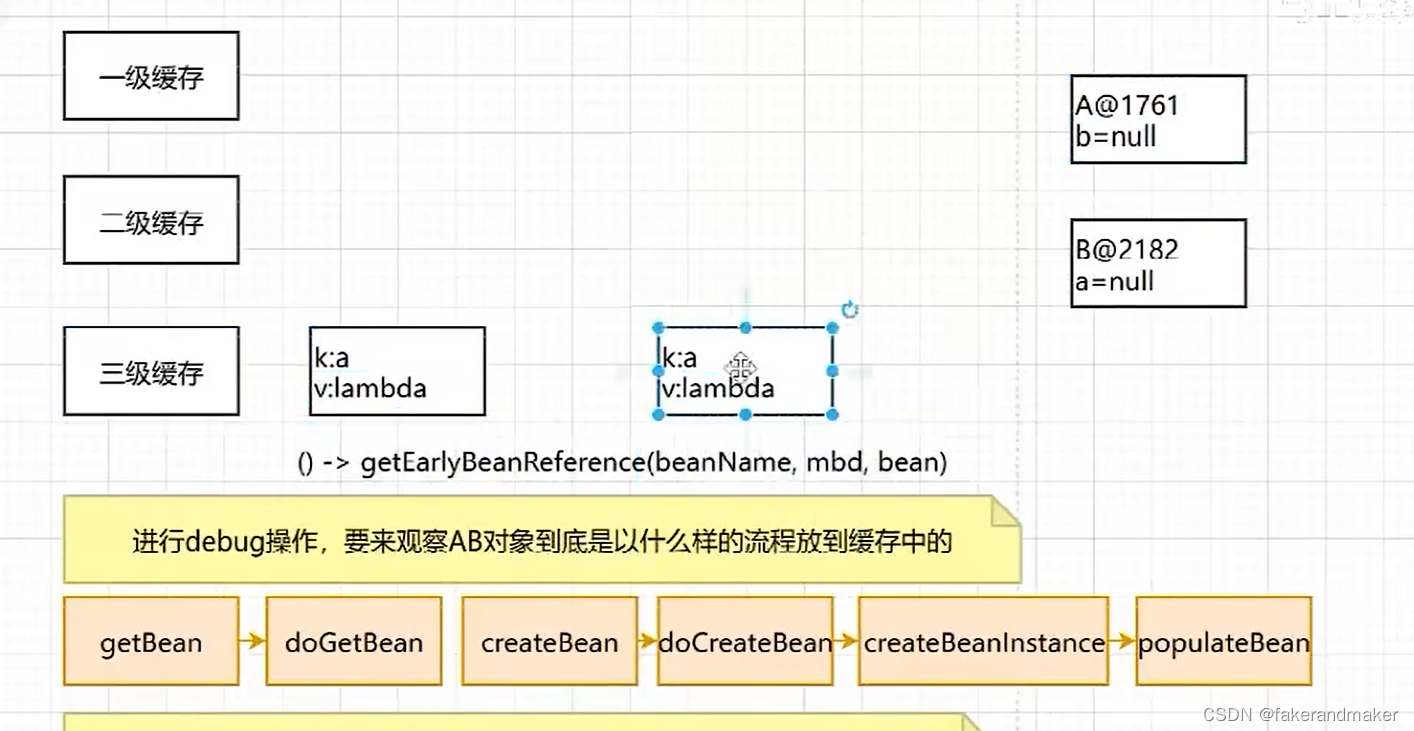The width and height of the screenshot is (1414, 731).
Task: Select the createBean step box
Action: (550, 641)
